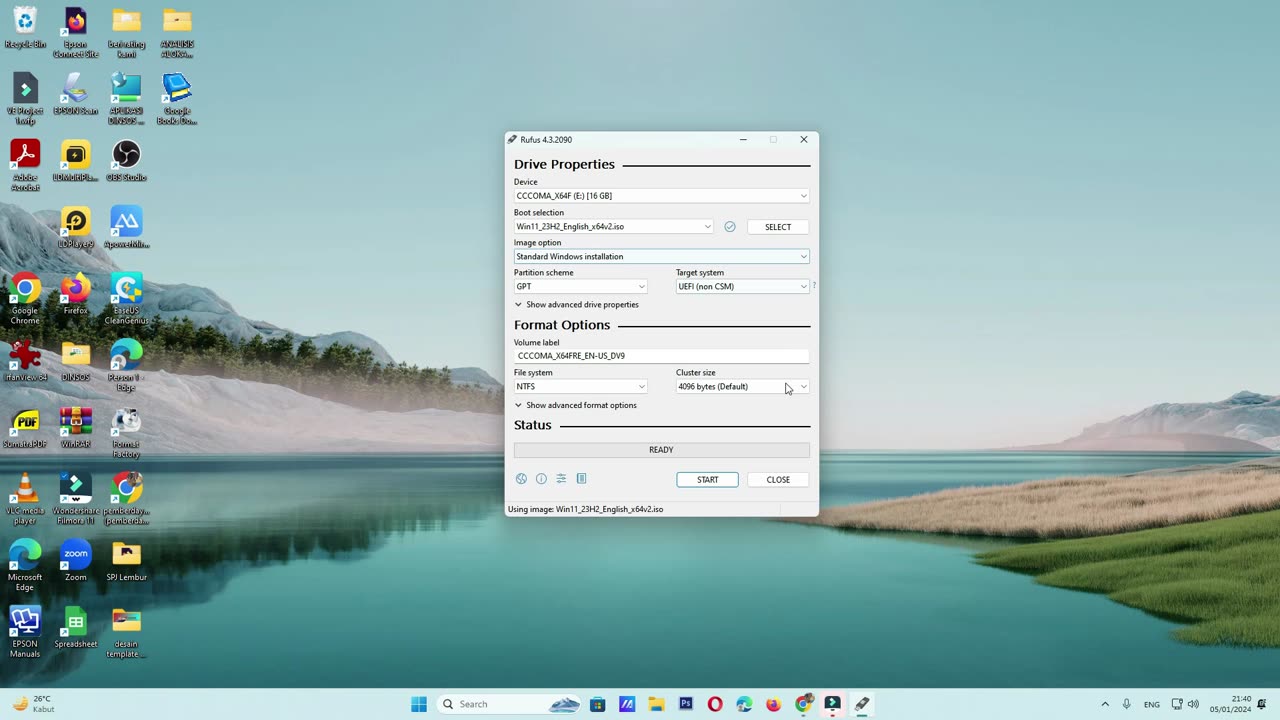1280x720 pixels.
Task: Open Google Chrome desktop shortcut
Action: click(x=25, y=299)
